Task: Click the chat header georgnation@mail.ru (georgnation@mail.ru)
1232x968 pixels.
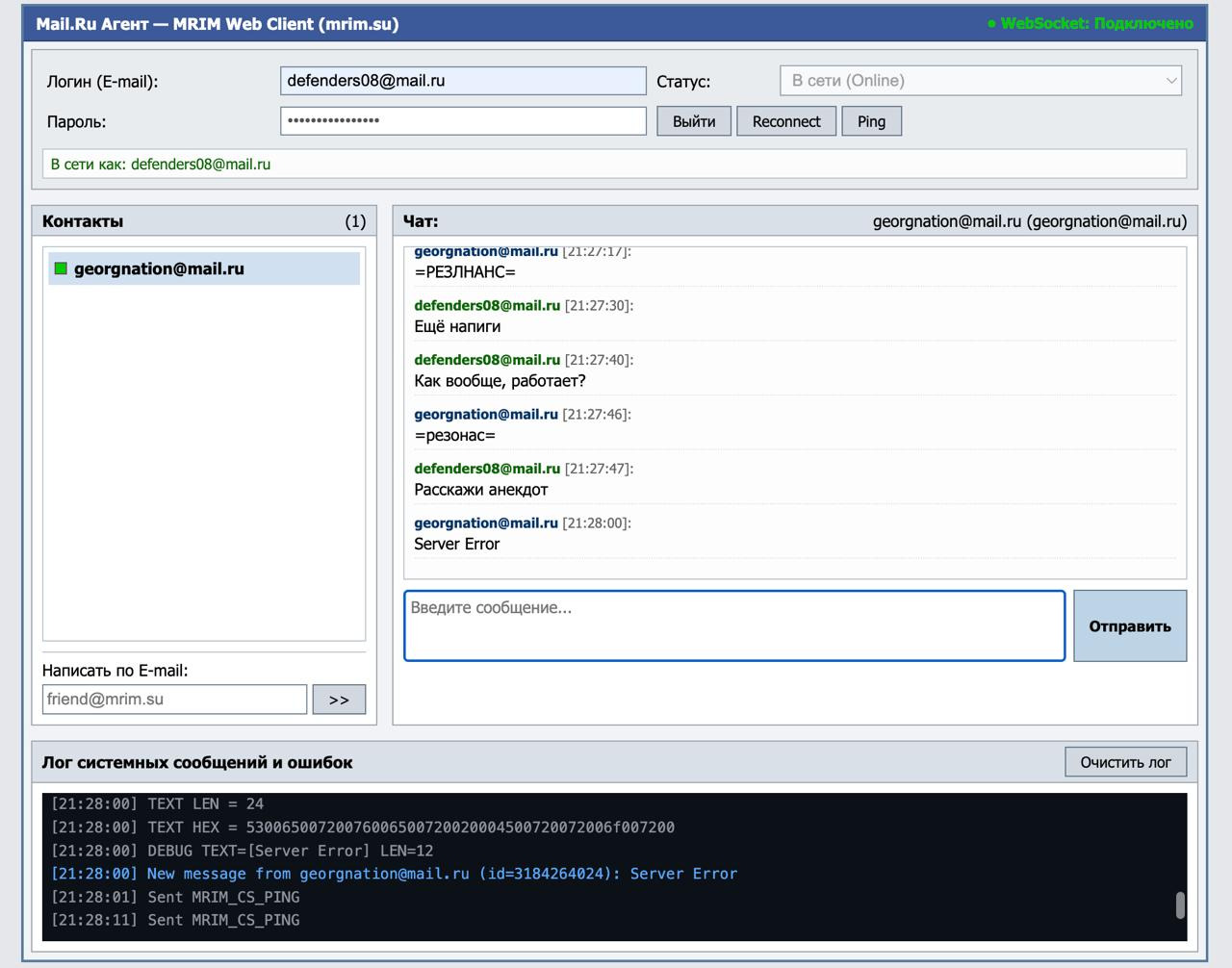Action: pyautogui.click(x=1030, y=221)
